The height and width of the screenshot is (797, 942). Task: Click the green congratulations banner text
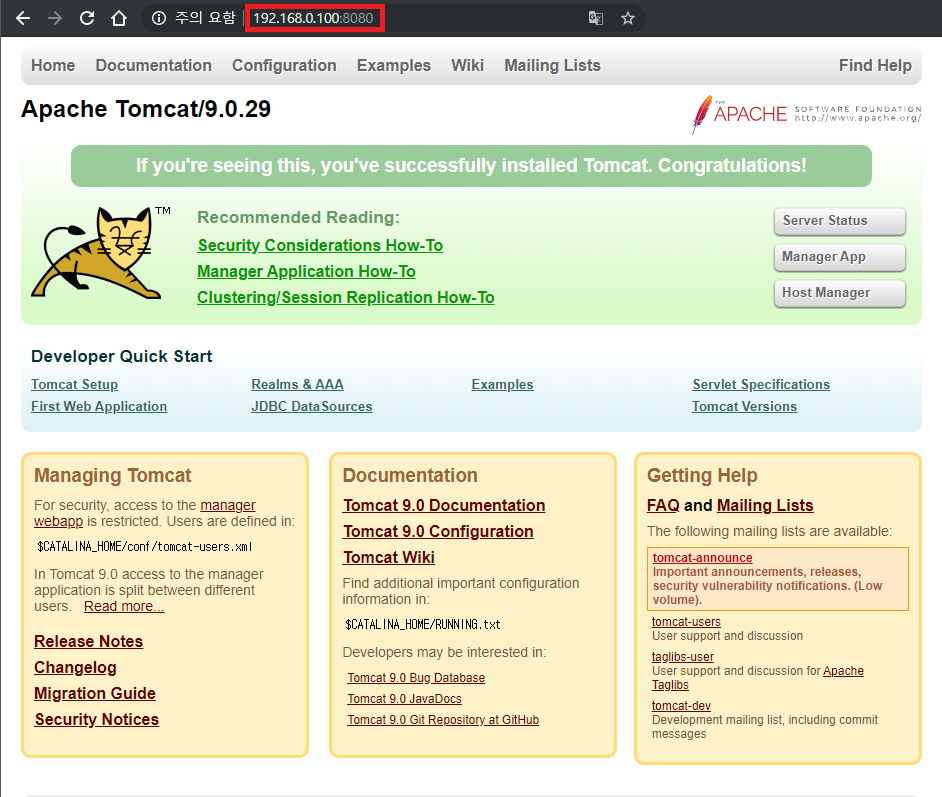(471, 166)
